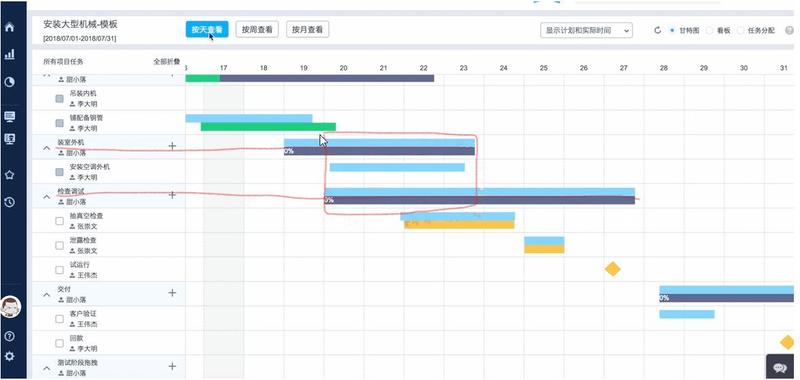
Task: Toggle the 吊装内机 task checkbox
Action: tap(60, 98)
